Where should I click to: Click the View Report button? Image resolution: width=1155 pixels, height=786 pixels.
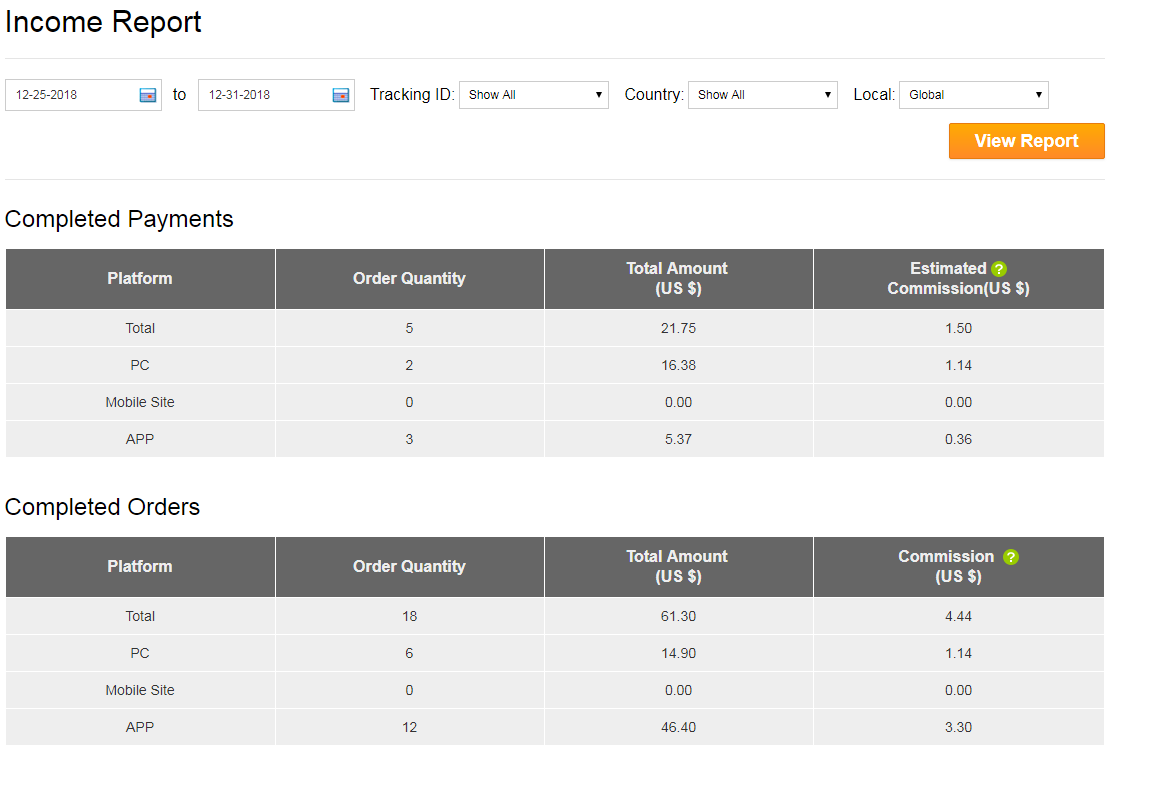(1026, 141)
